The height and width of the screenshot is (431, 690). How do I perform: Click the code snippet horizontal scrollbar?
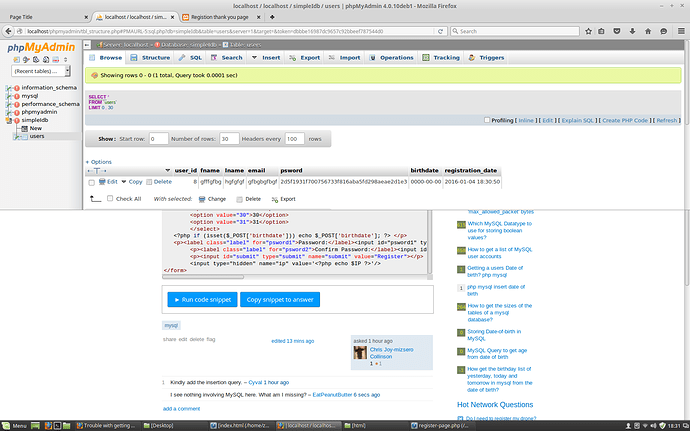tap(203, 277)
